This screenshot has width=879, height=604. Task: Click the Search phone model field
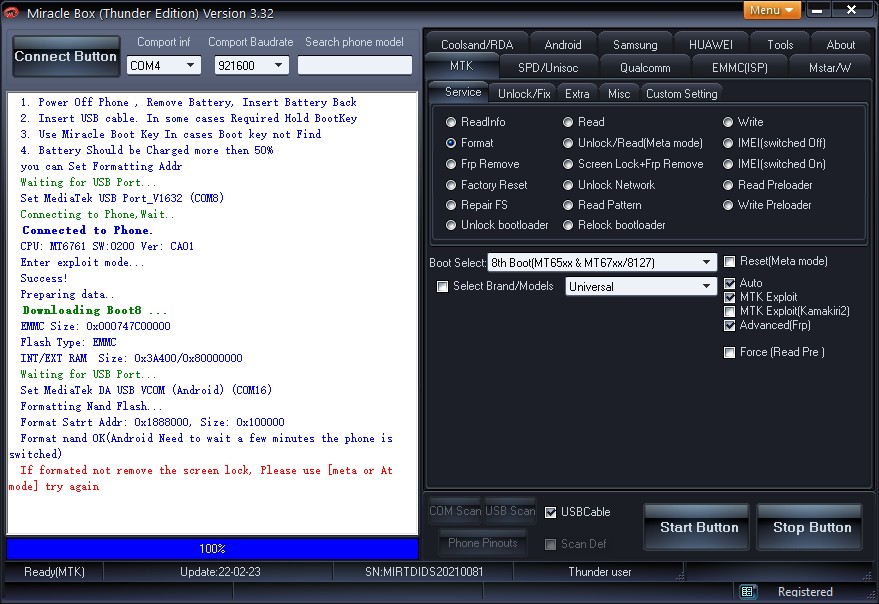click(354, 65)
